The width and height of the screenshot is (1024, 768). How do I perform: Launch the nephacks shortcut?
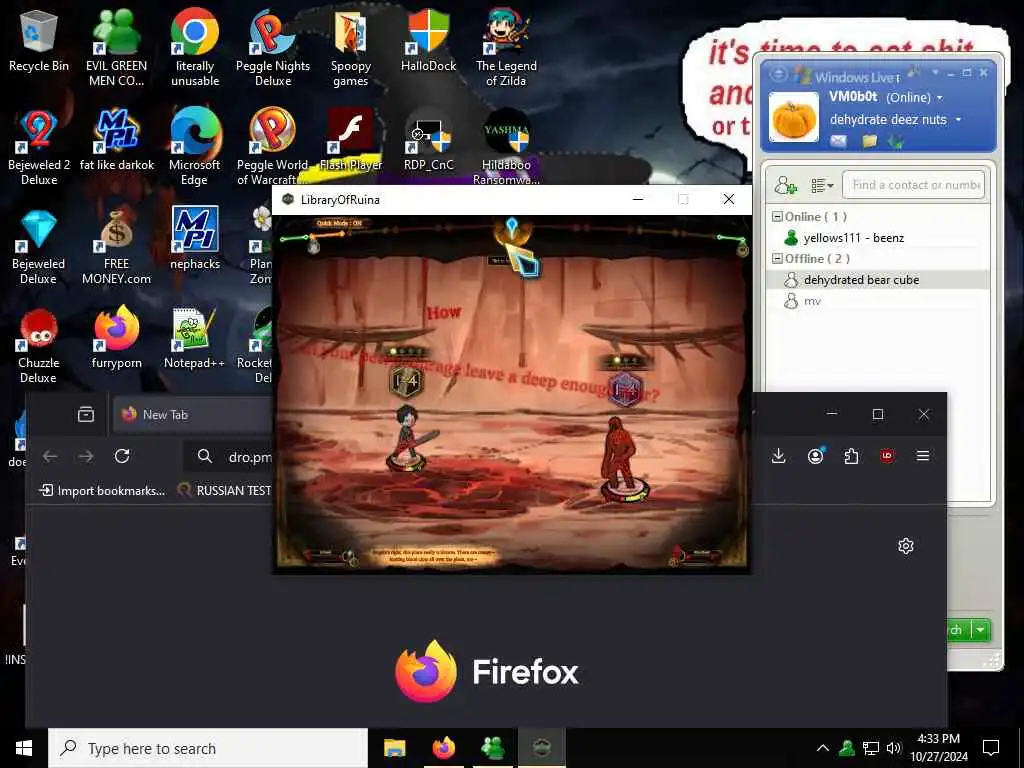click(x=195, y=238)
